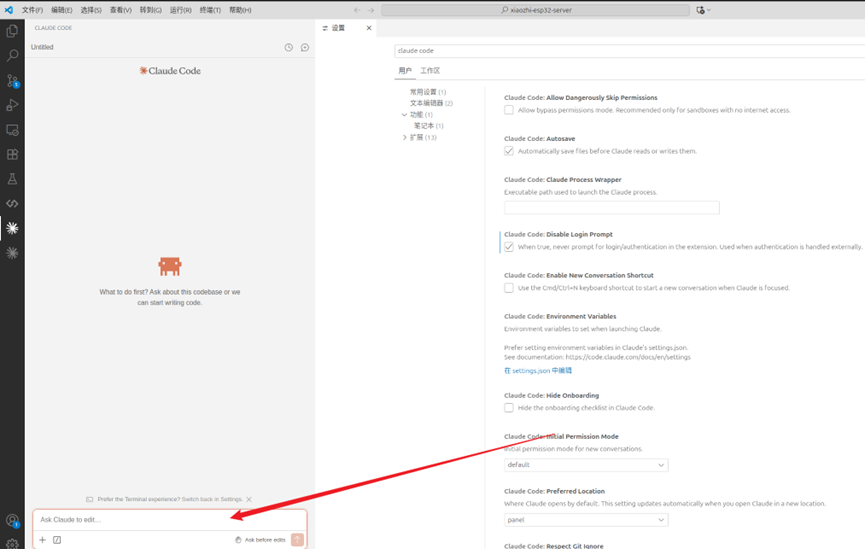Click the Respect Git Ignore setting title

[554, 546]
